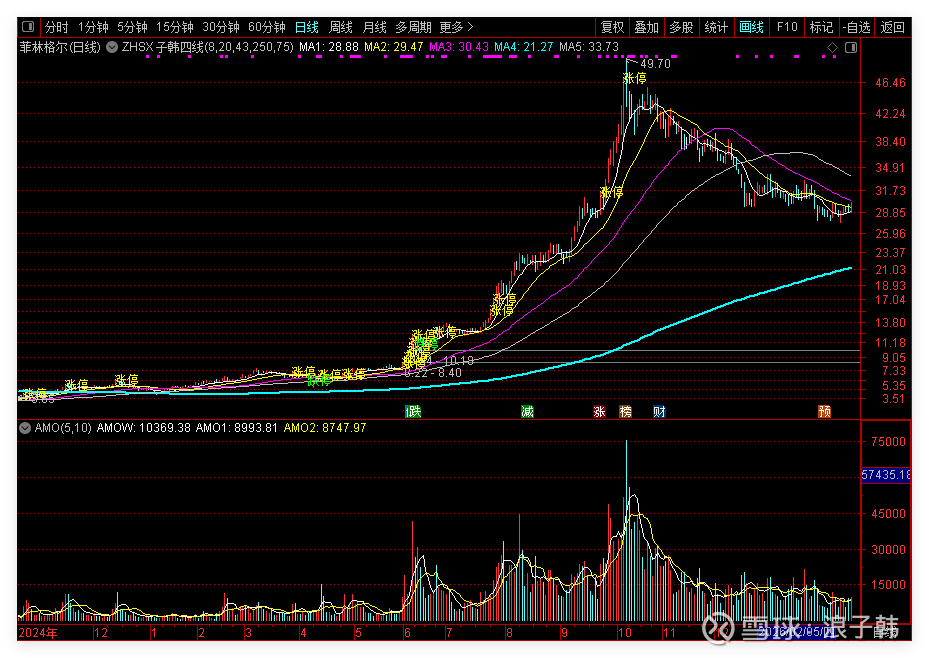Image resolution: width=929 pixels, height=658 pixels.
Task: Click 返回 to go back
Action: point(892,27)
